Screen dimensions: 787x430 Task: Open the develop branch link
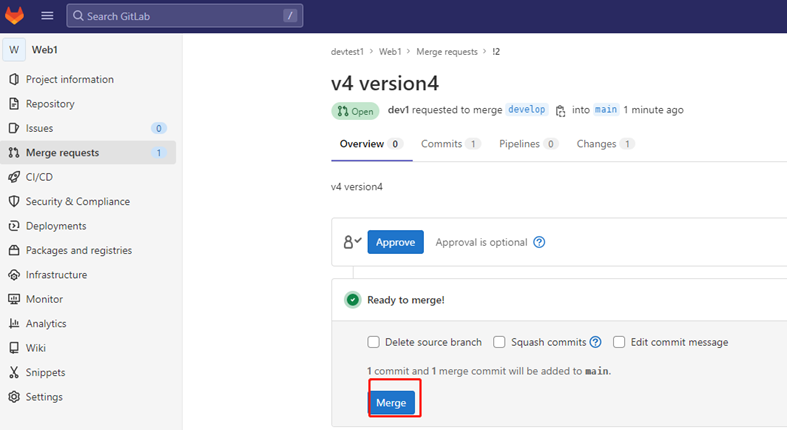click(527, 109)
